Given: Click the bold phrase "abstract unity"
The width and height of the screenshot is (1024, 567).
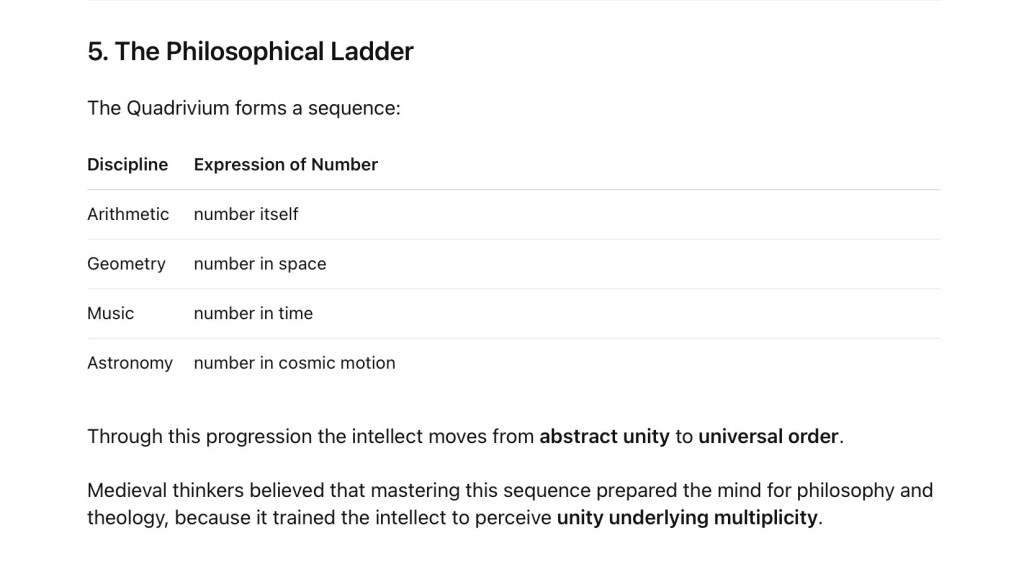Looking at the screenshot, I should pyautogui.click(x=604, y=437).
